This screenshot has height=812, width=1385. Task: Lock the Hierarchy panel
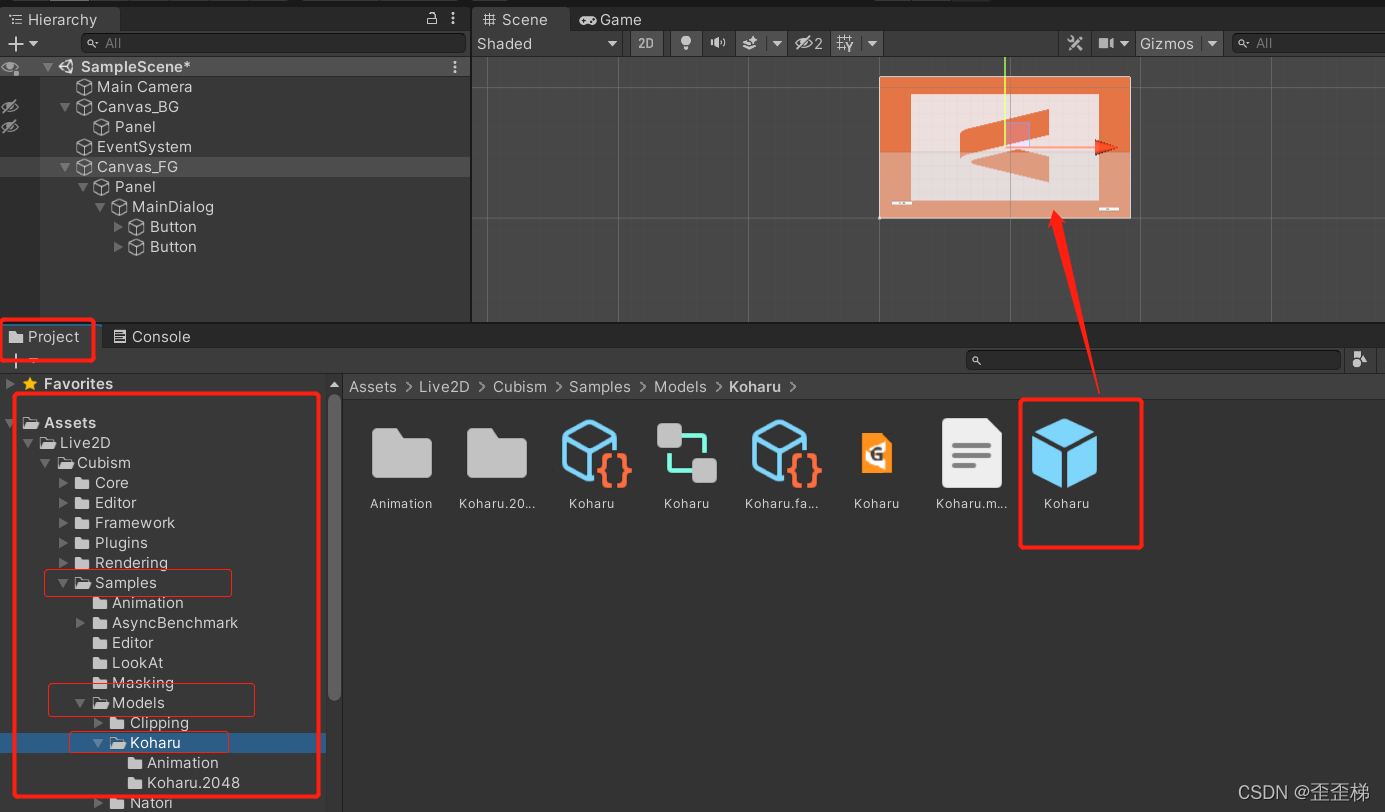(432, 19)
